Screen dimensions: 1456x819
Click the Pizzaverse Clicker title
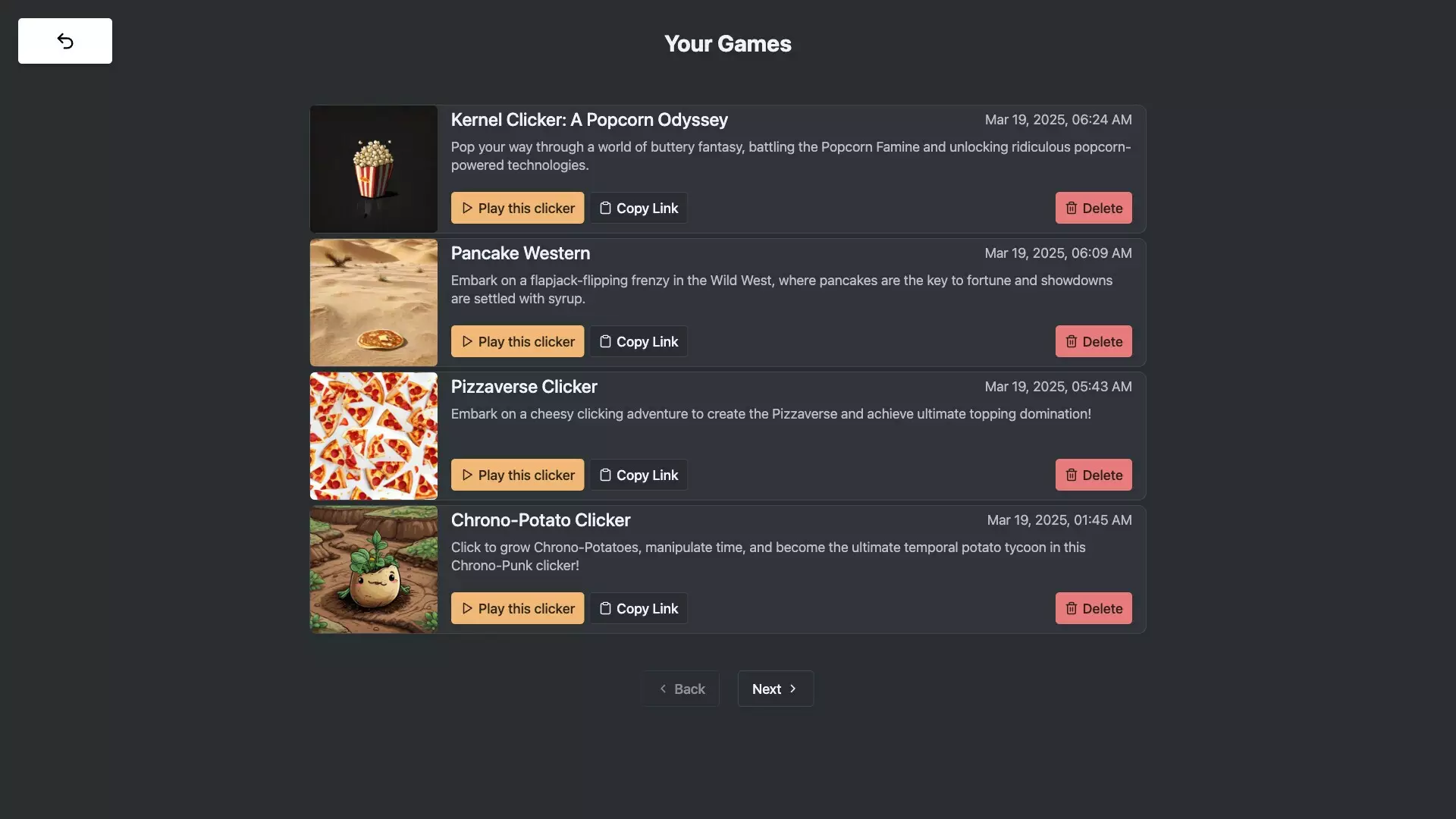coord(524,387)
